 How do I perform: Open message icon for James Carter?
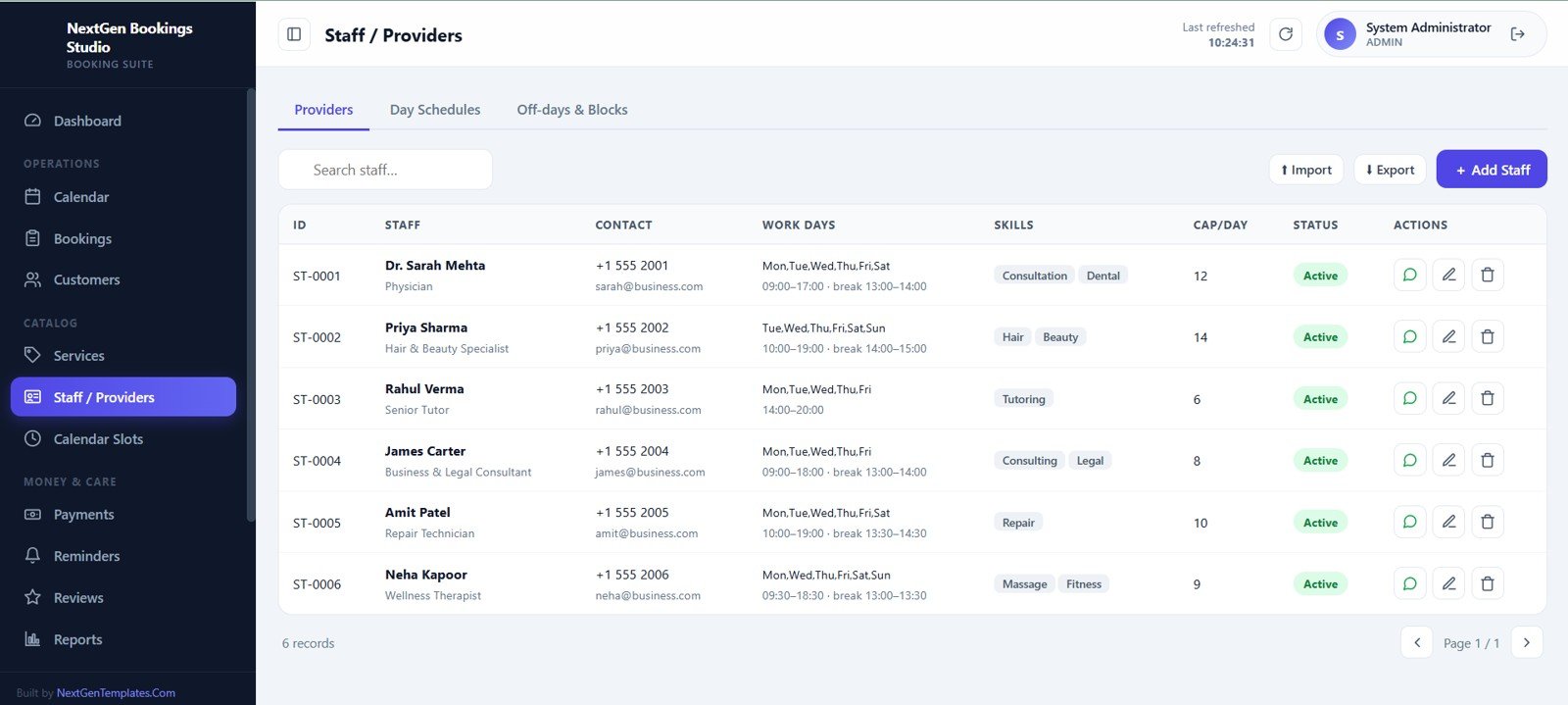coord(1409,460)
